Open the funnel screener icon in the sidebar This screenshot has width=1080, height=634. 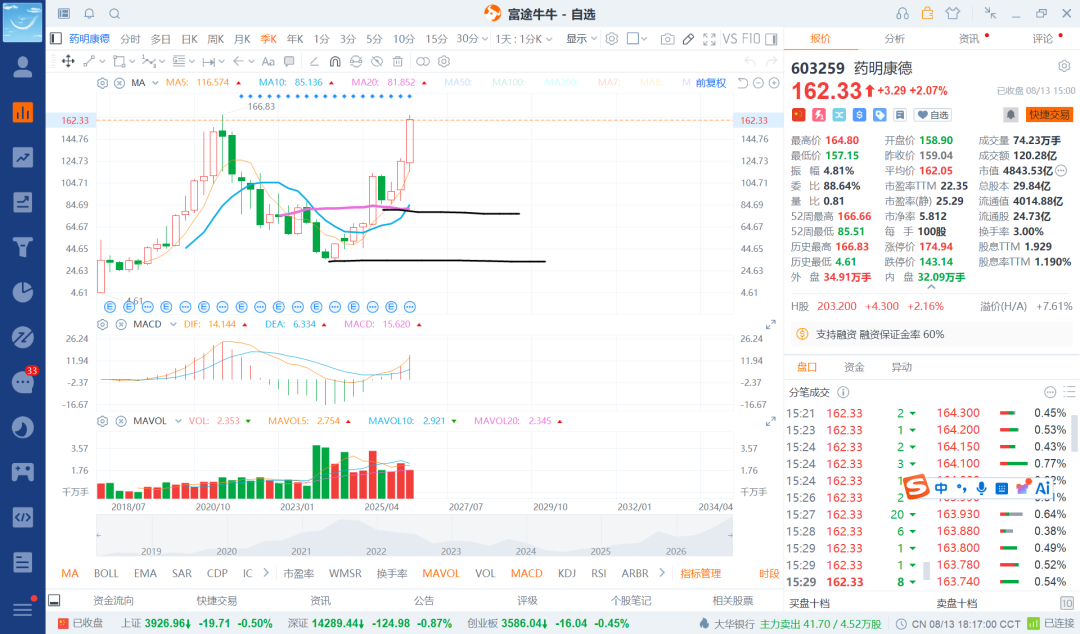23,247
